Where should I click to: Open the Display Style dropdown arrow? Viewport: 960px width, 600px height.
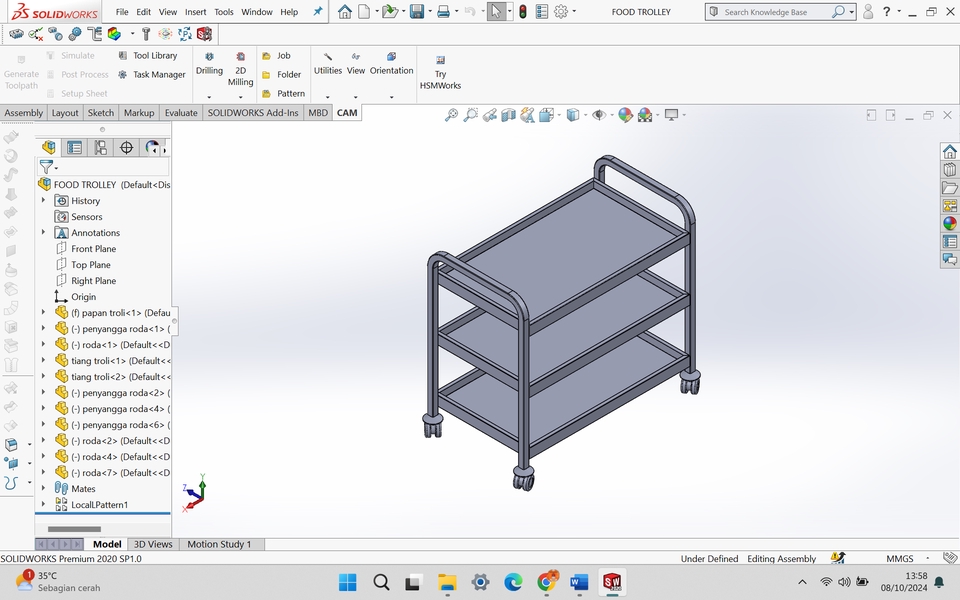tap(585, 114)
